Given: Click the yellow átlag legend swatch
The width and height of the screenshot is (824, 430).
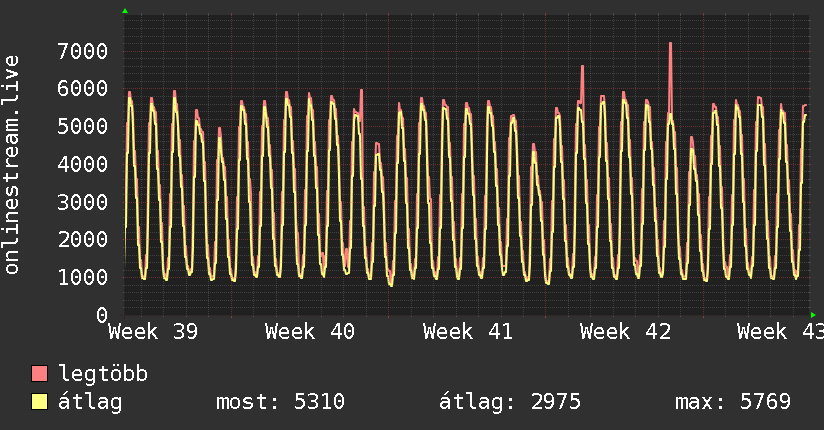Looking at the screenshot, I should pyautogui.click(x=39, y=402).
